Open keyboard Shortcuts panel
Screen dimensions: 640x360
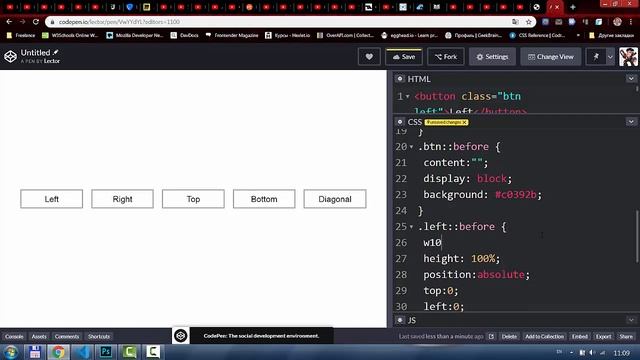pos(99,336)
